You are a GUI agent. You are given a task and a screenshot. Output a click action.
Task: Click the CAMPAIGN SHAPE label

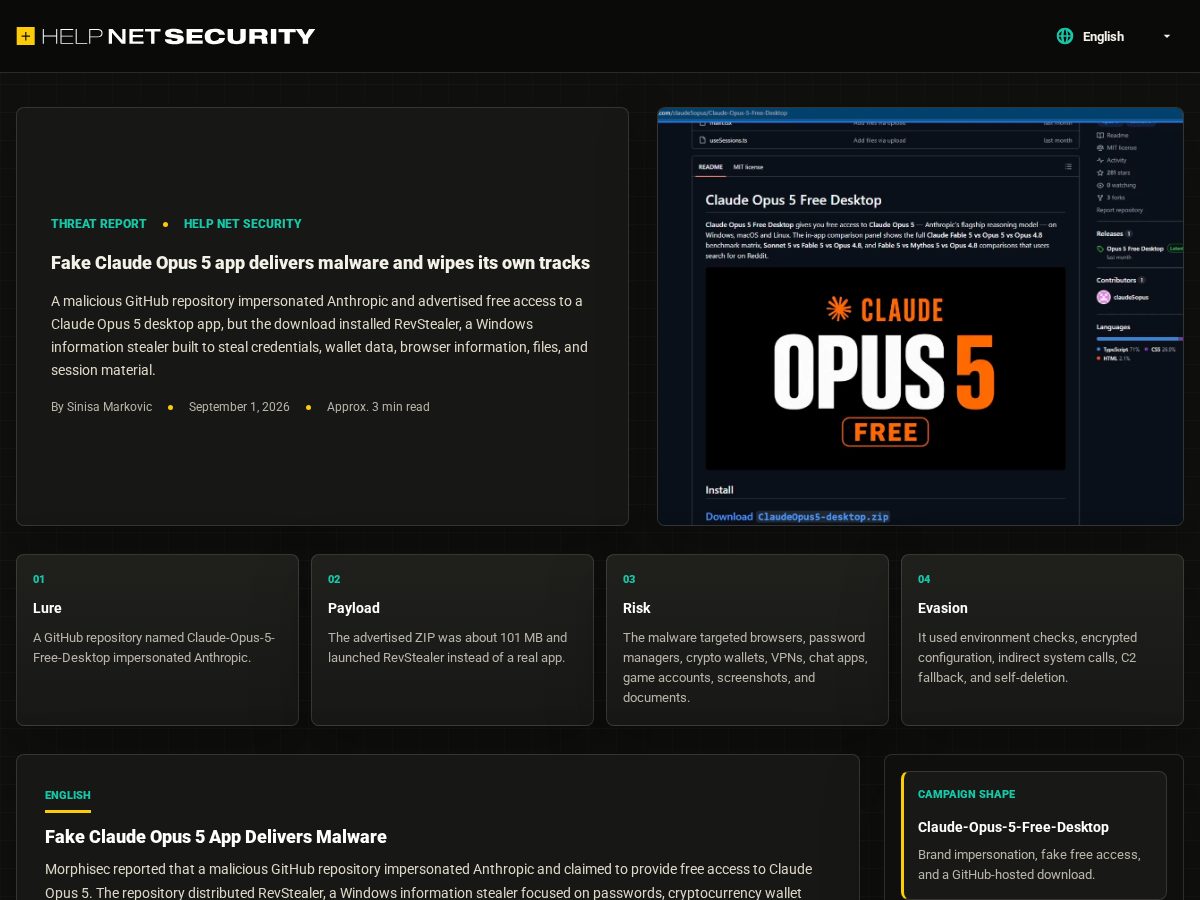click(x=966, y=794)
